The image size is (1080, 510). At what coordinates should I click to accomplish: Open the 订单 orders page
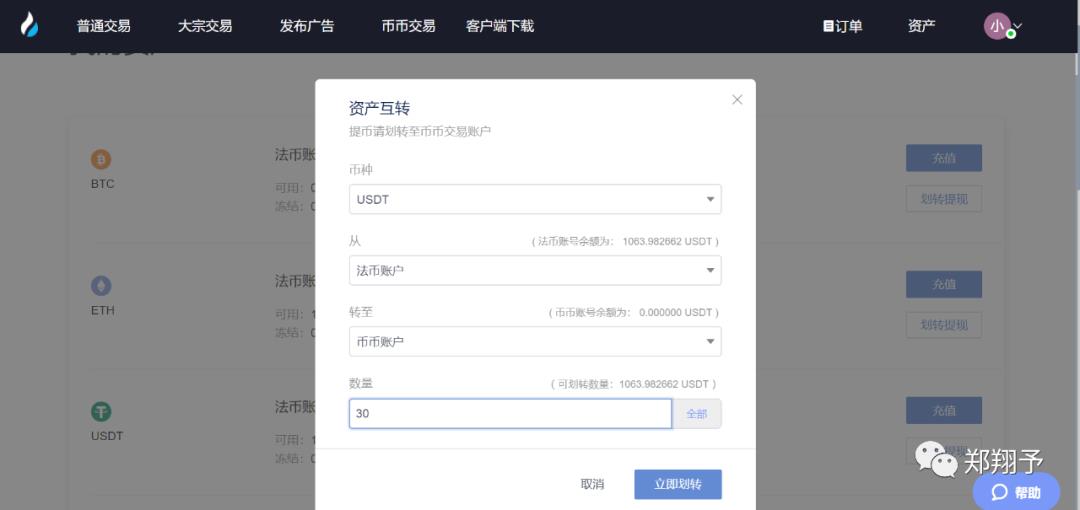[x=842, y=26]
